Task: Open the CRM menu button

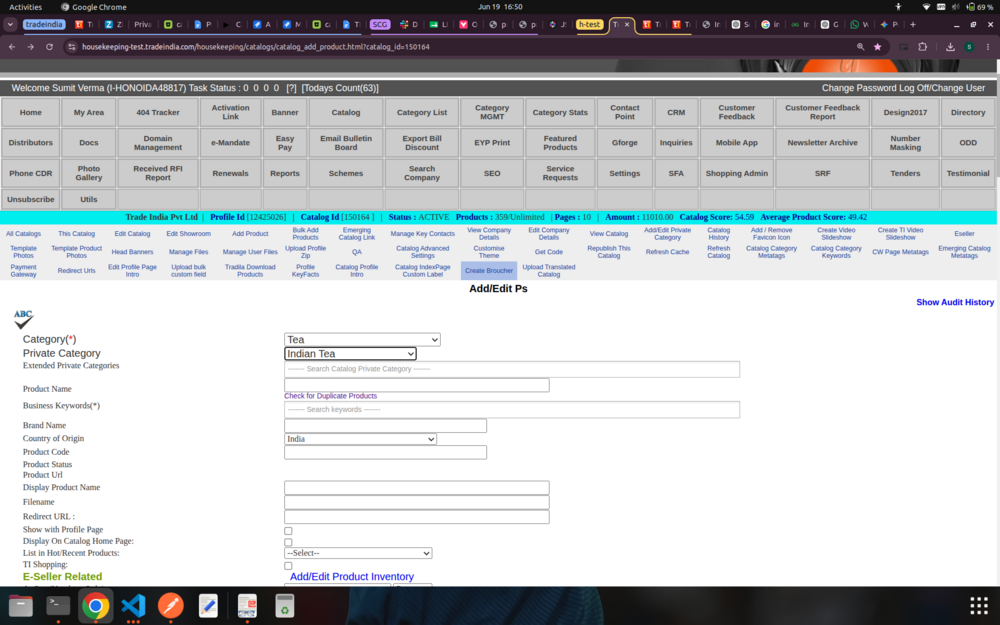Action: pyautogui.click(x=676, y=112)
